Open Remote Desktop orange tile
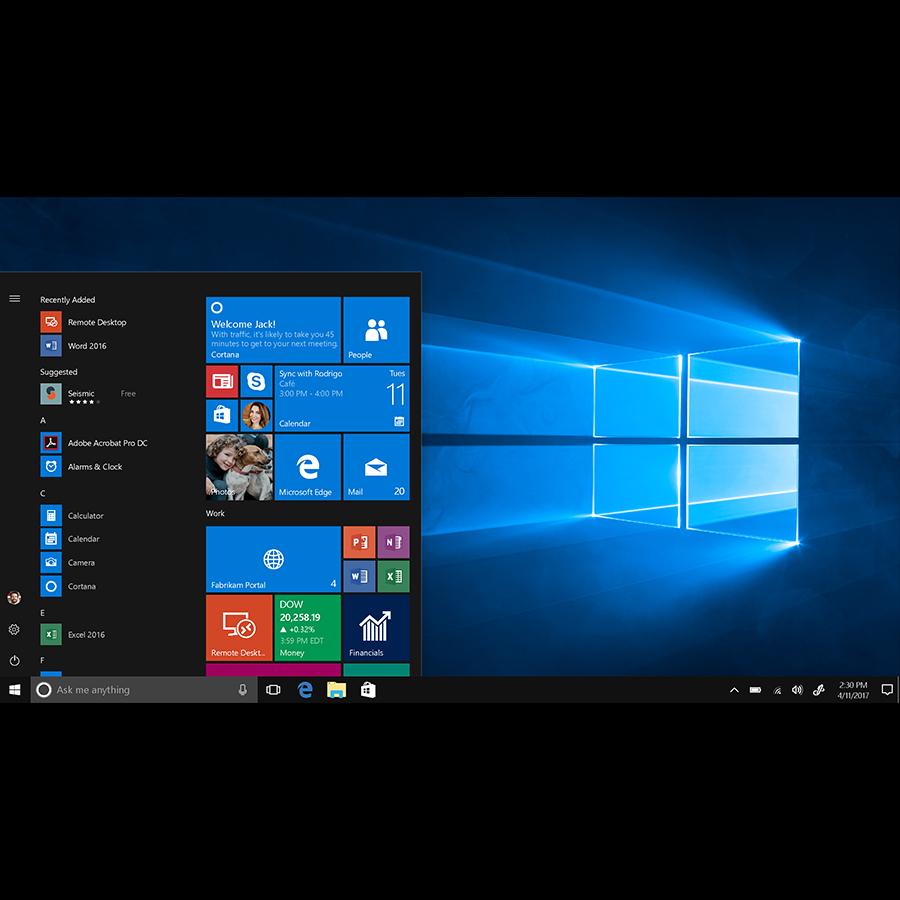The height and width of the screenshot is (900, 900). click(239, 628)
